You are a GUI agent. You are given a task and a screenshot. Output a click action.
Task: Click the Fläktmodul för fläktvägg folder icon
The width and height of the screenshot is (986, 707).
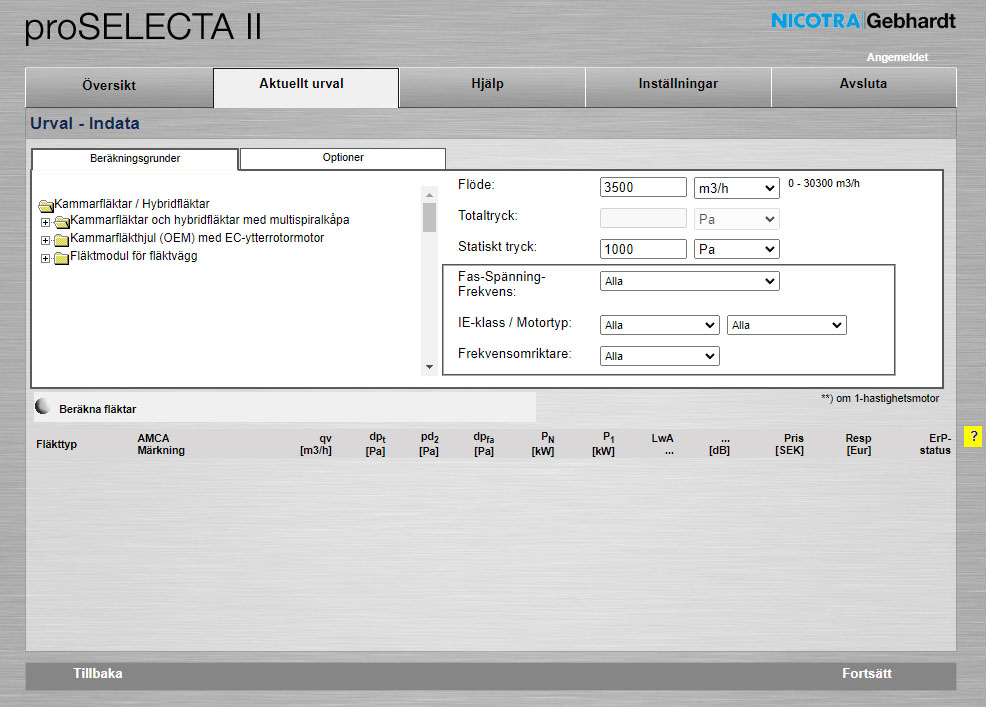tap(61, 258)
